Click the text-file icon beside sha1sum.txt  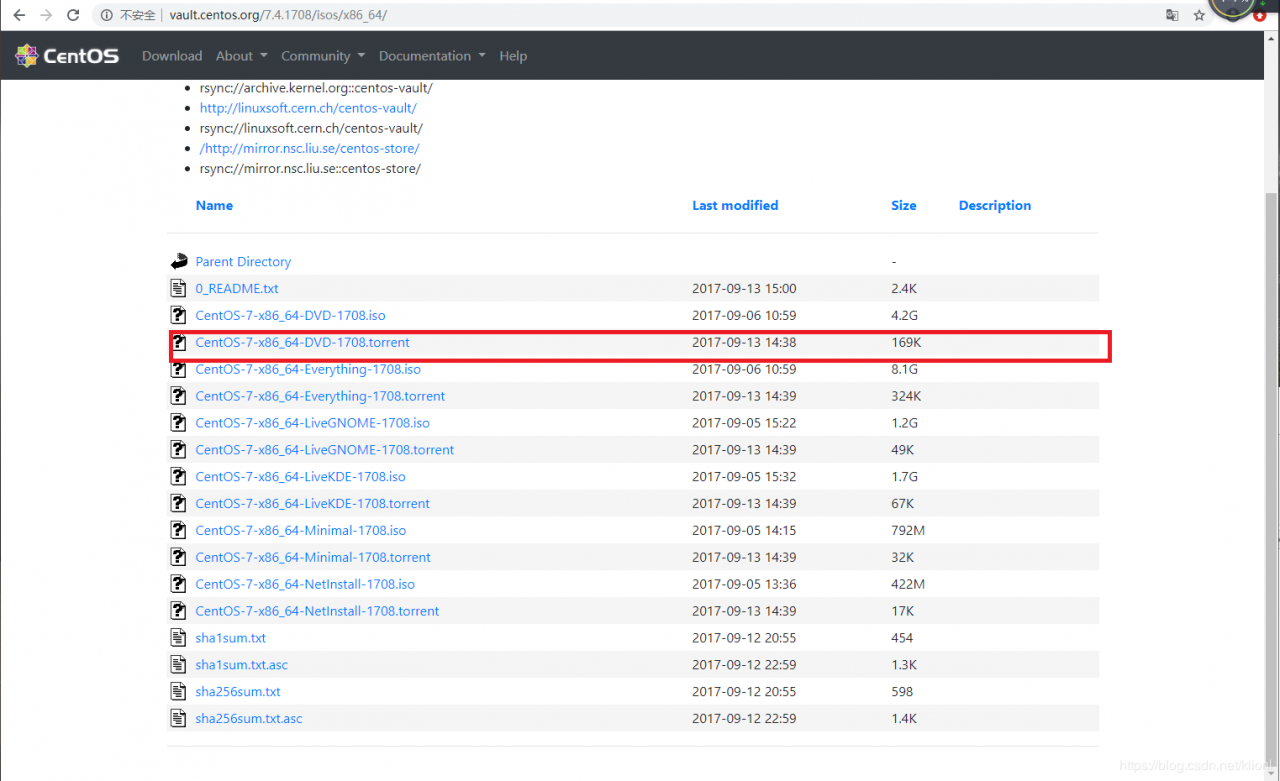[x=179, y=638]
